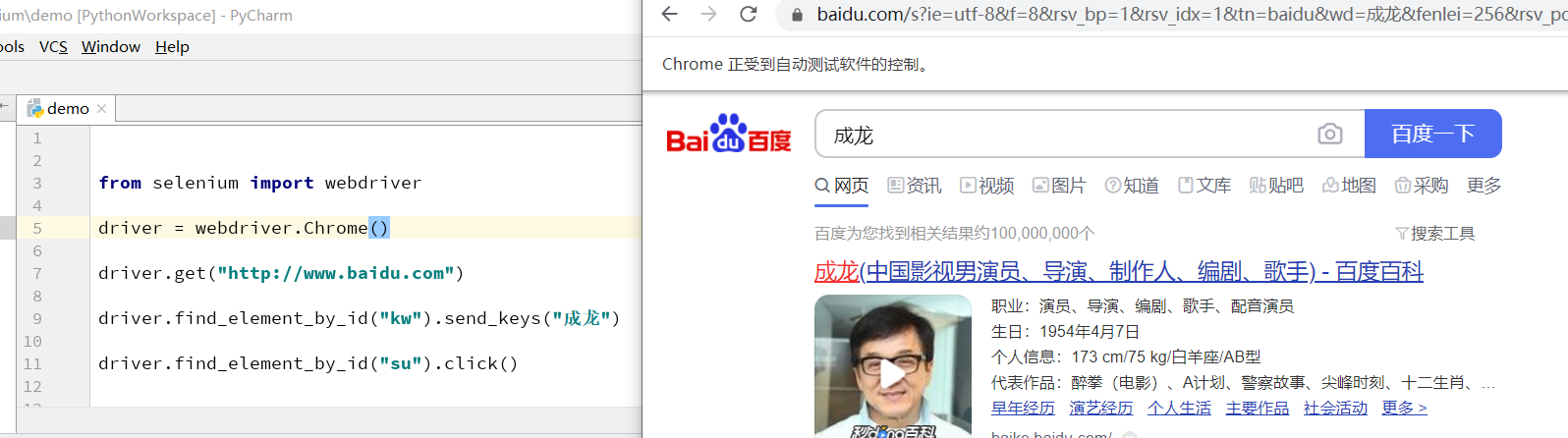Open the Window menu in PyCharm
Viewport: 1568px width, 438px height.
[x=111, y=46]
